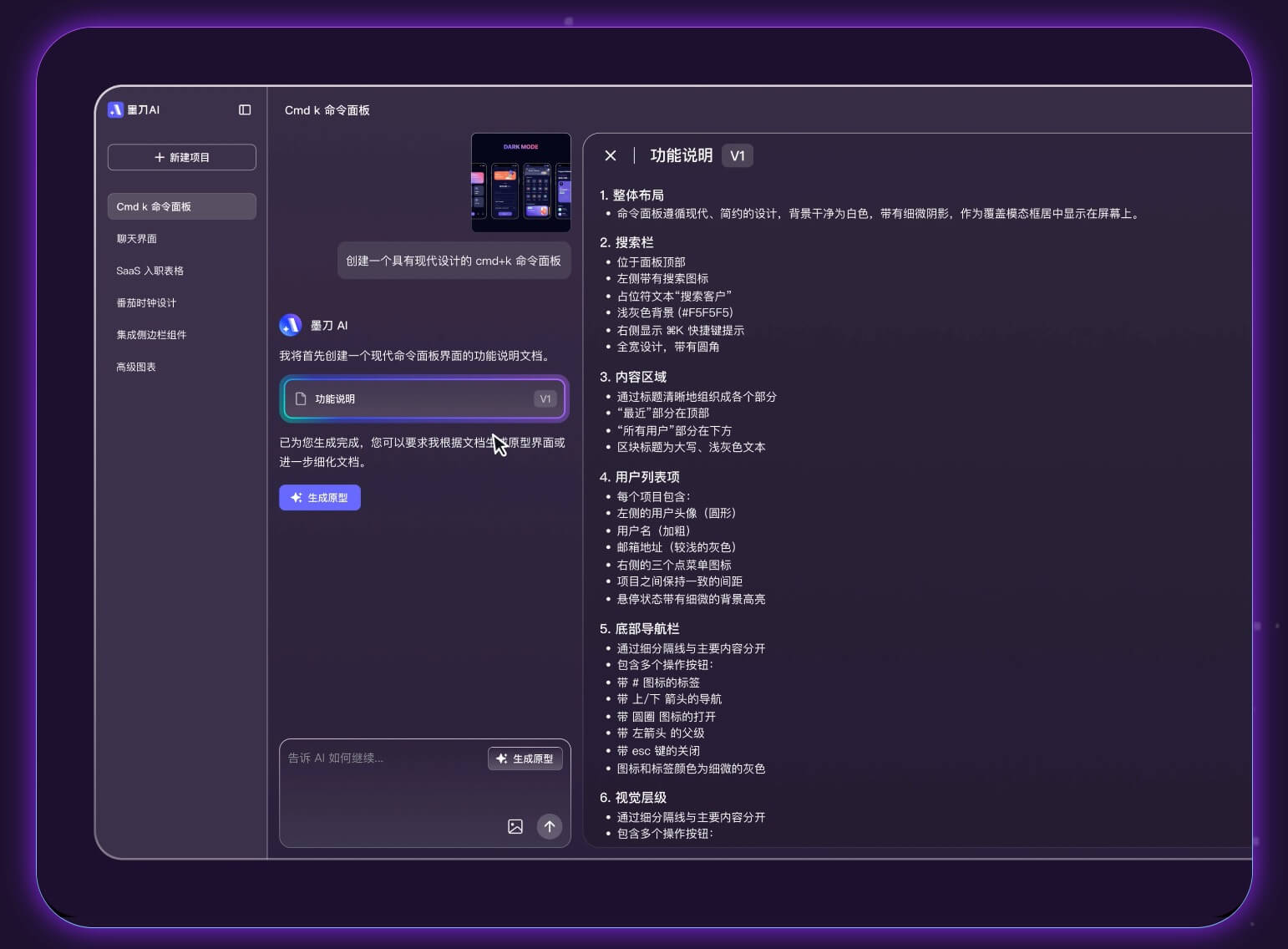Click the V1 version badge on the card

545,398
